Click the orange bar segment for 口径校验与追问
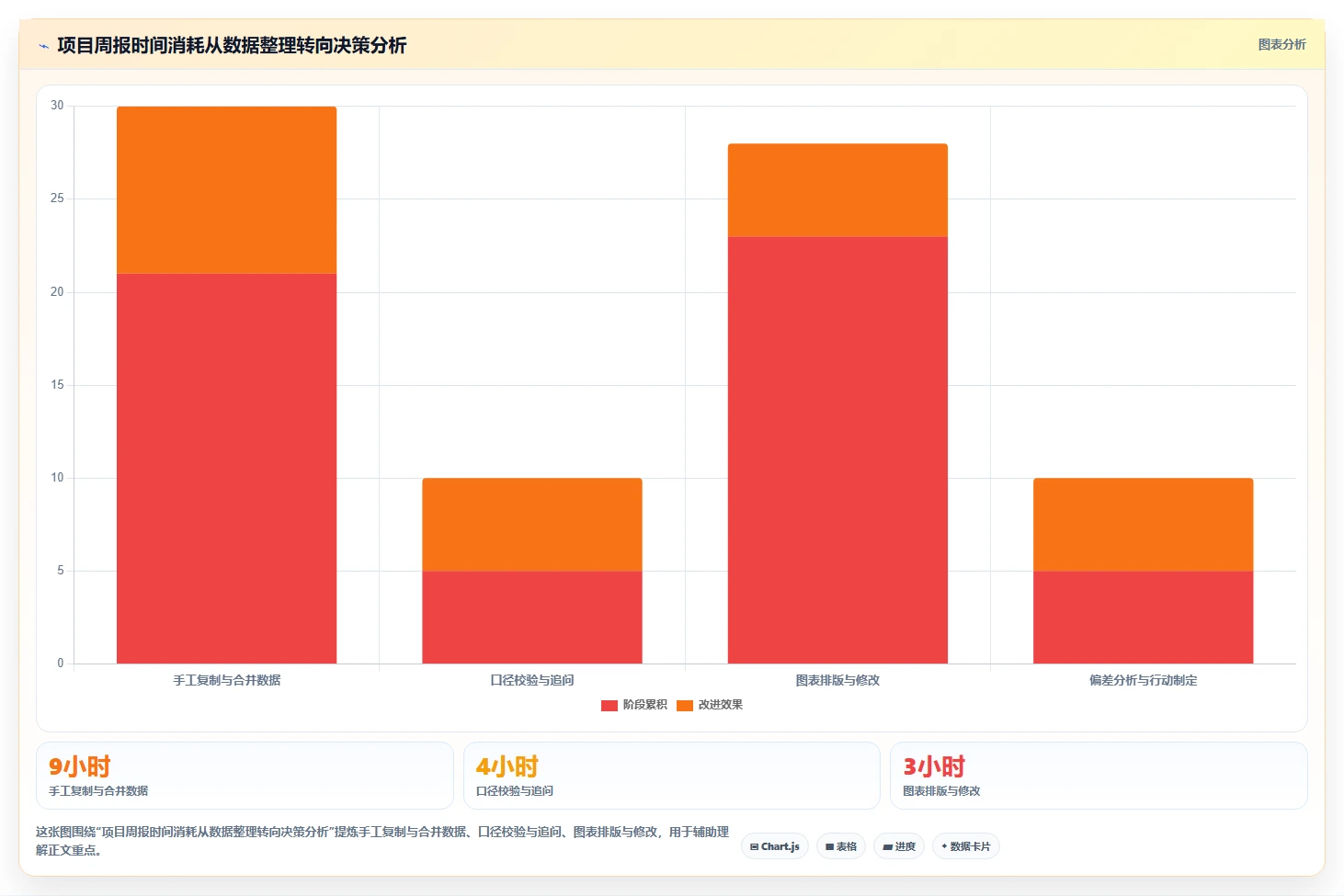 [532, 525]
